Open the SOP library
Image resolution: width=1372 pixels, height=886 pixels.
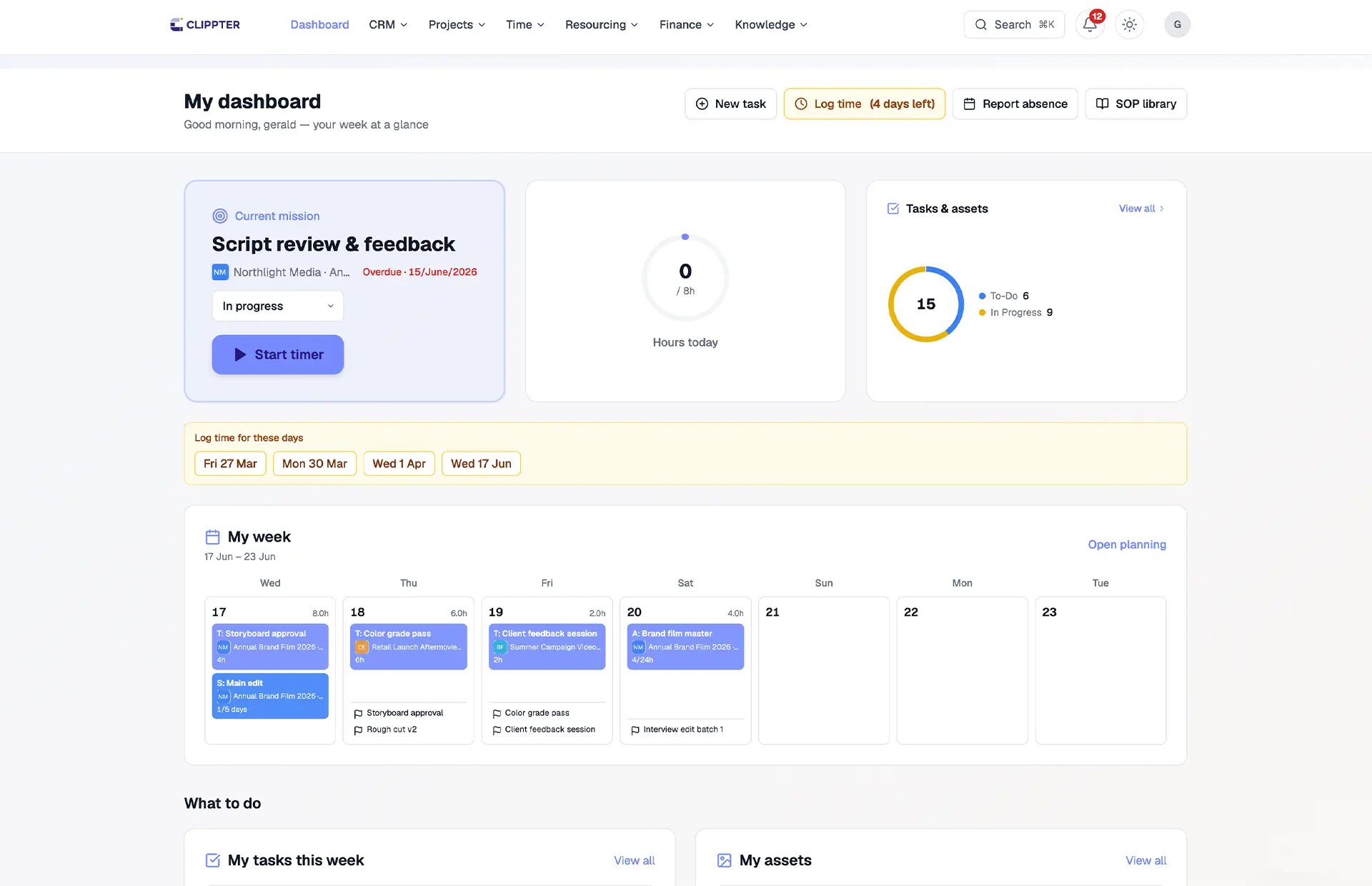click(1135, 104)
